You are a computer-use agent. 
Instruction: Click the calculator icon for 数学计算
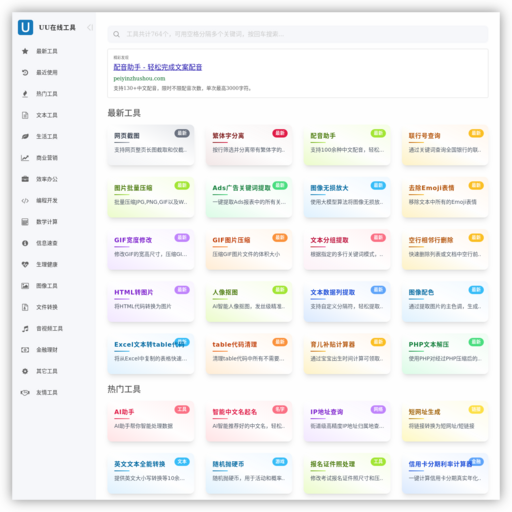point(25,222)
